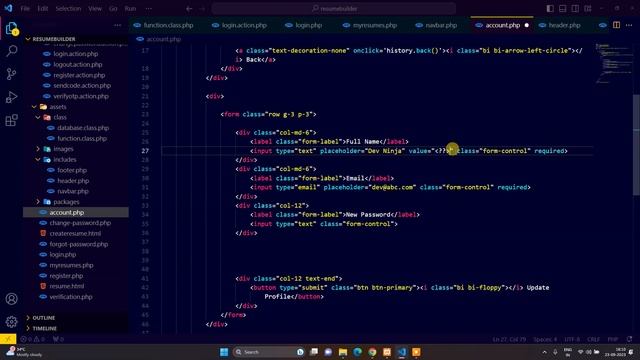Open the Source Control view

[x=11, y=74]
